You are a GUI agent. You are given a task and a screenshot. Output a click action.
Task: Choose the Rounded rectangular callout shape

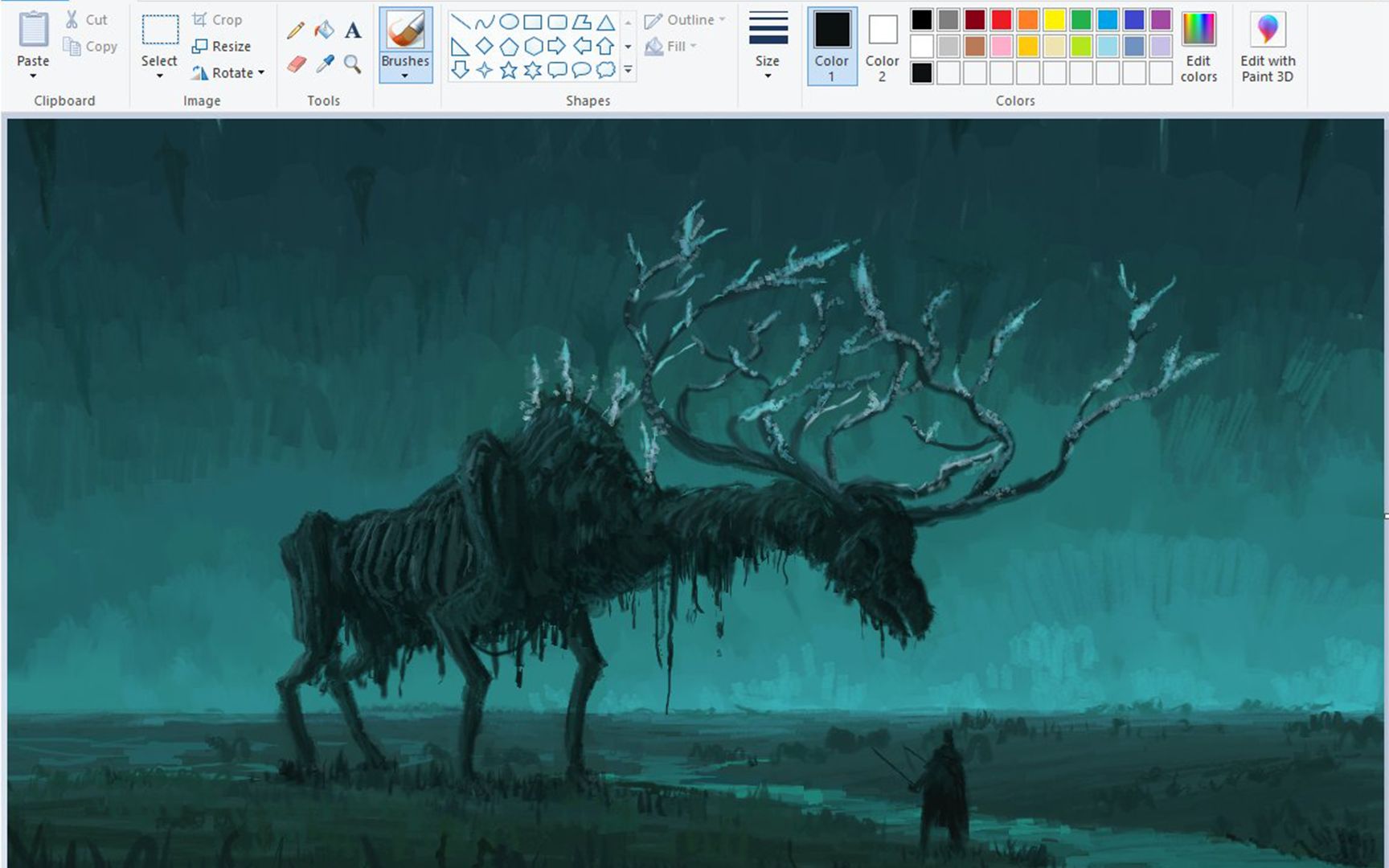coord(557,70)
